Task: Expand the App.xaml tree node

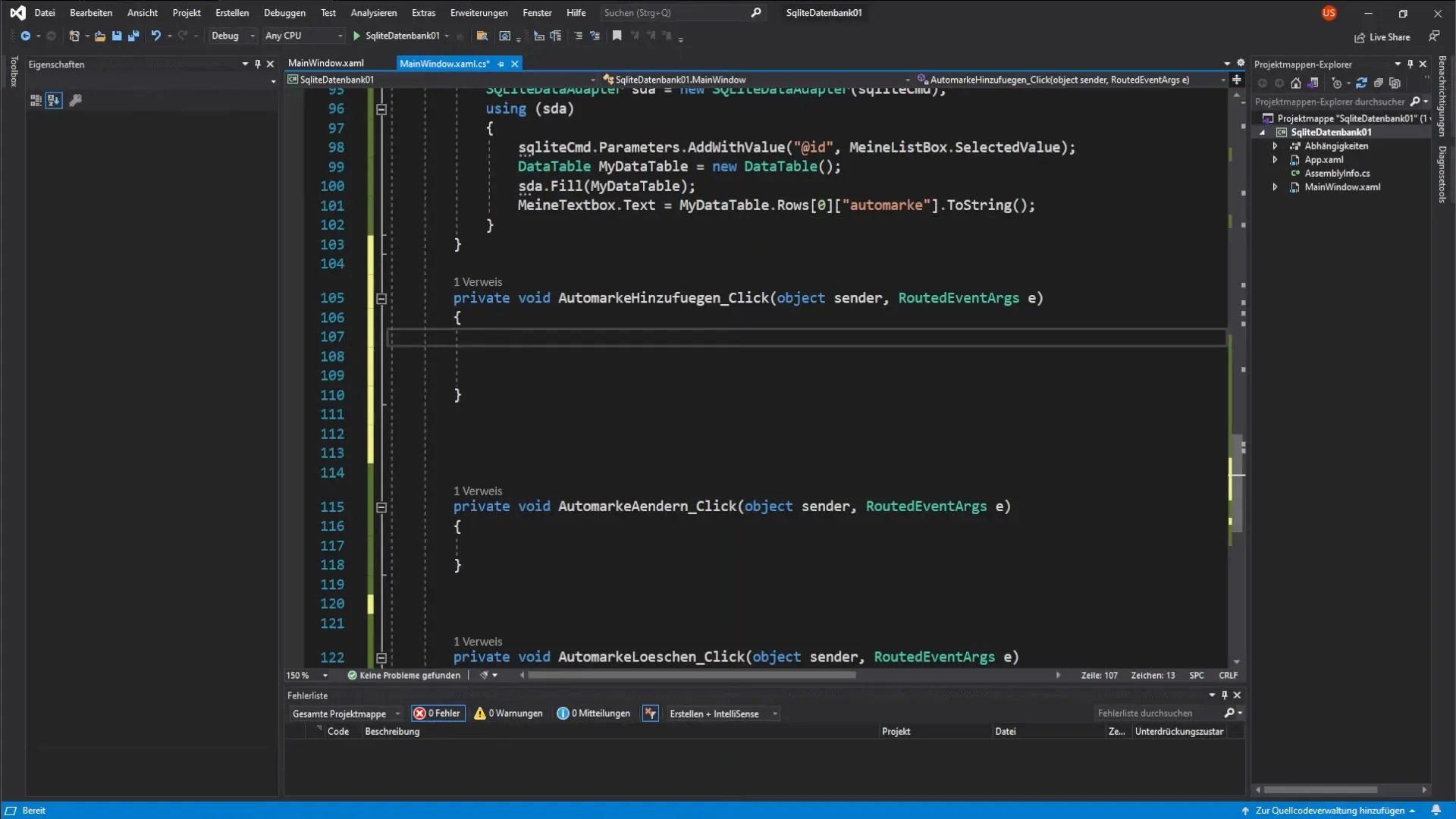Action: (1275, 160)
